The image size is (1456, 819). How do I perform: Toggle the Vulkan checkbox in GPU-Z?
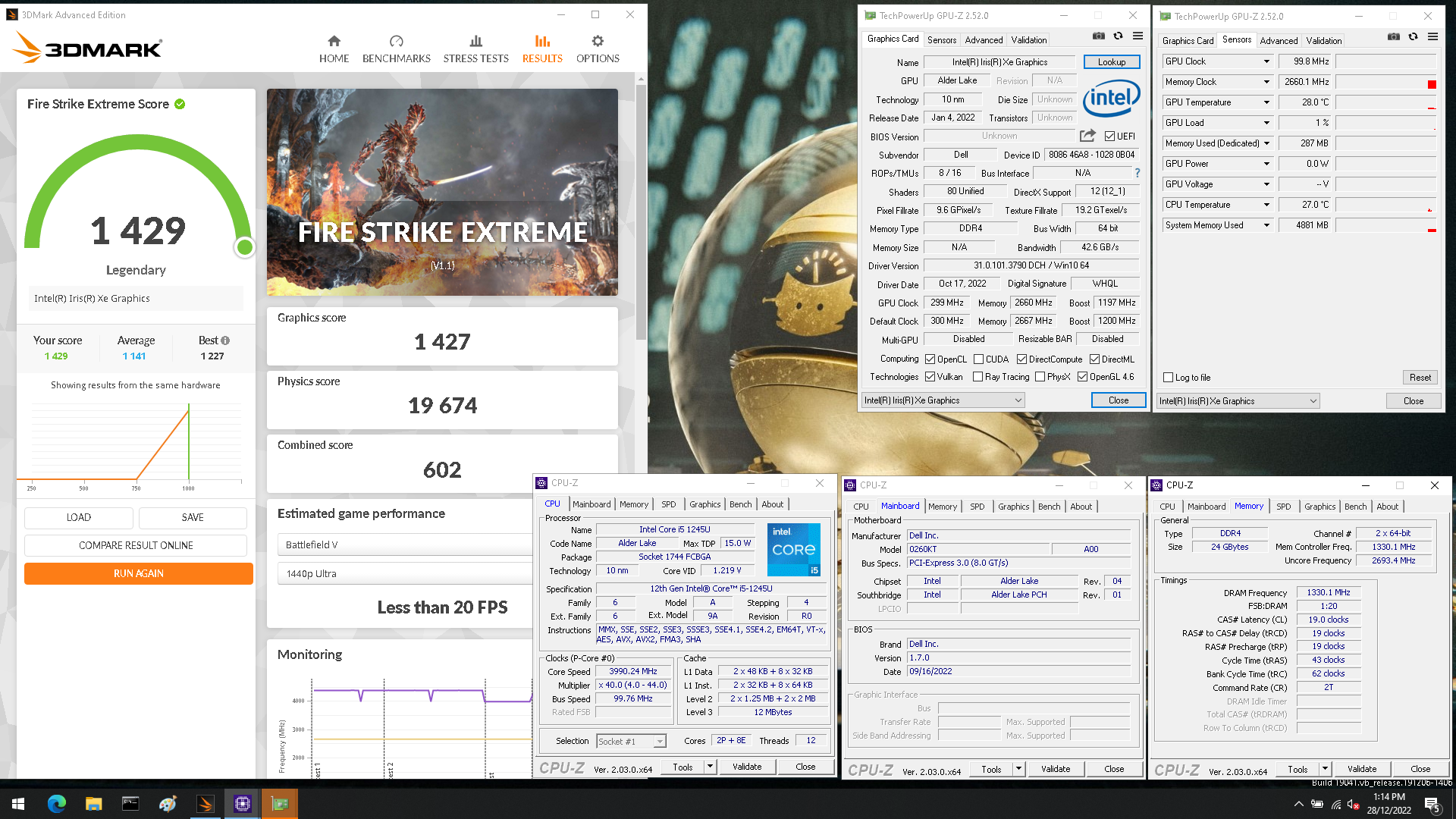click(930, 377)
